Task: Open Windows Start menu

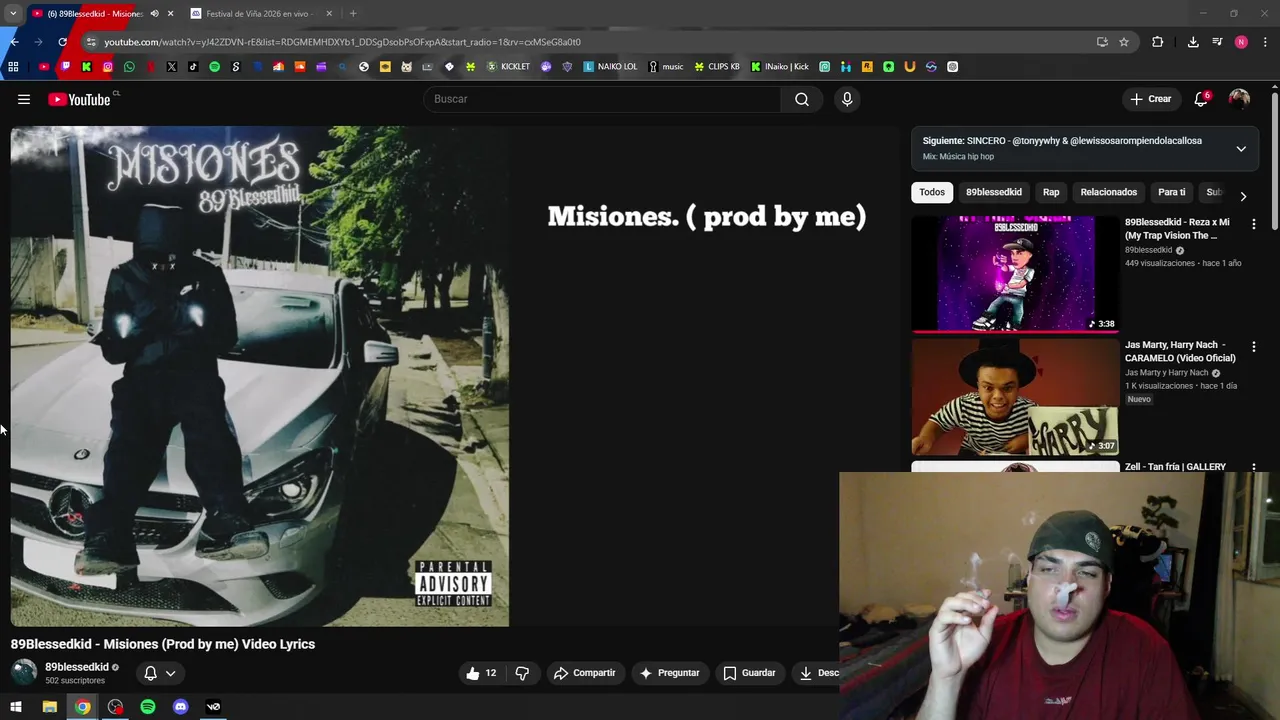Action: click(x=16, y=707)
